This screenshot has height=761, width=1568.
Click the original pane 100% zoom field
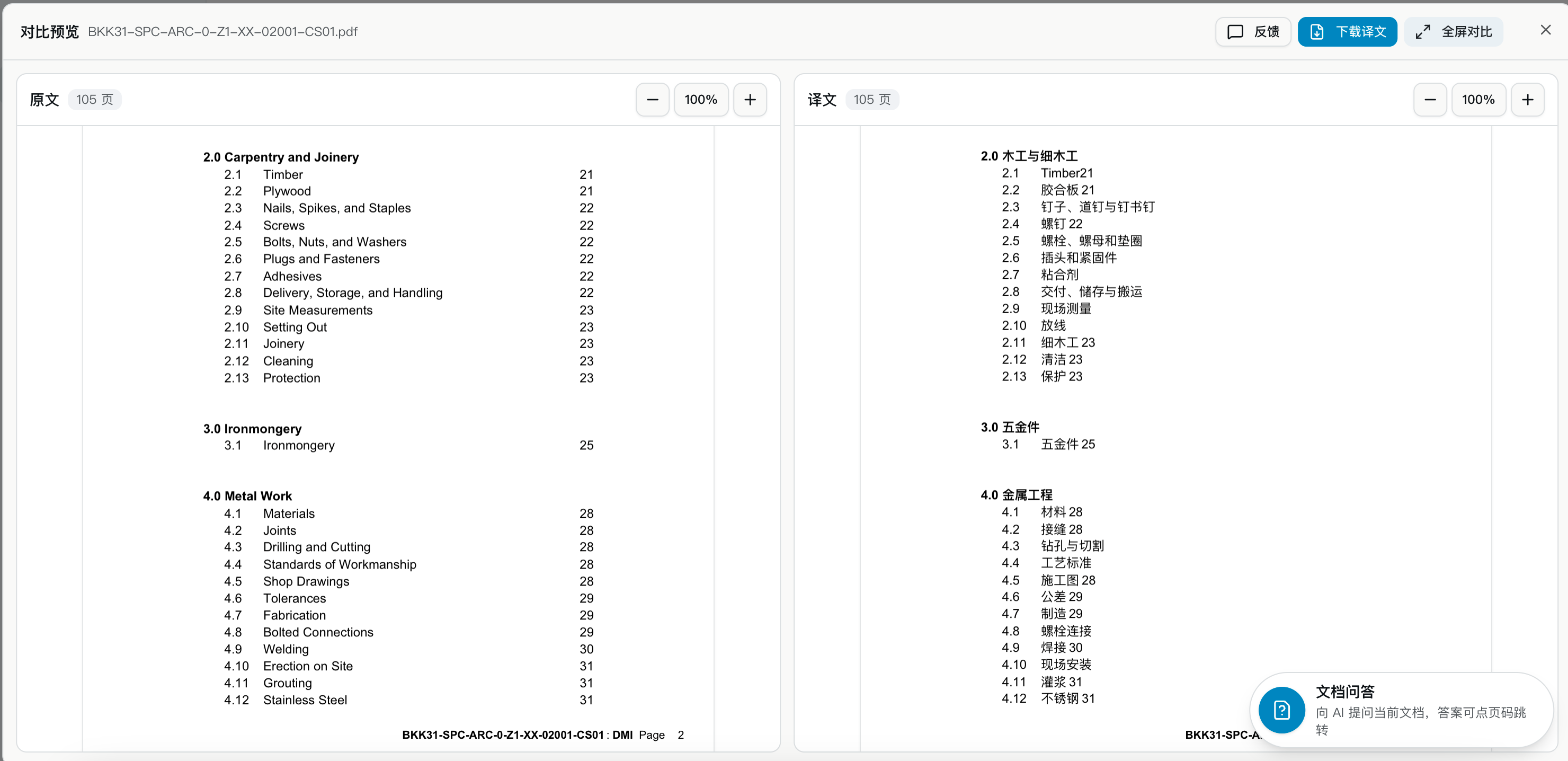click(701, 99)
